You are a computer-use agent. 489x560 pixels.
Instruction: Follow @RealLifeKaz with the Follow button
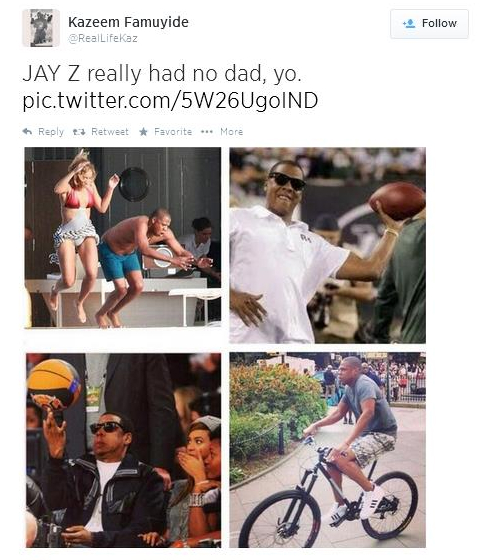pos(429,24)
